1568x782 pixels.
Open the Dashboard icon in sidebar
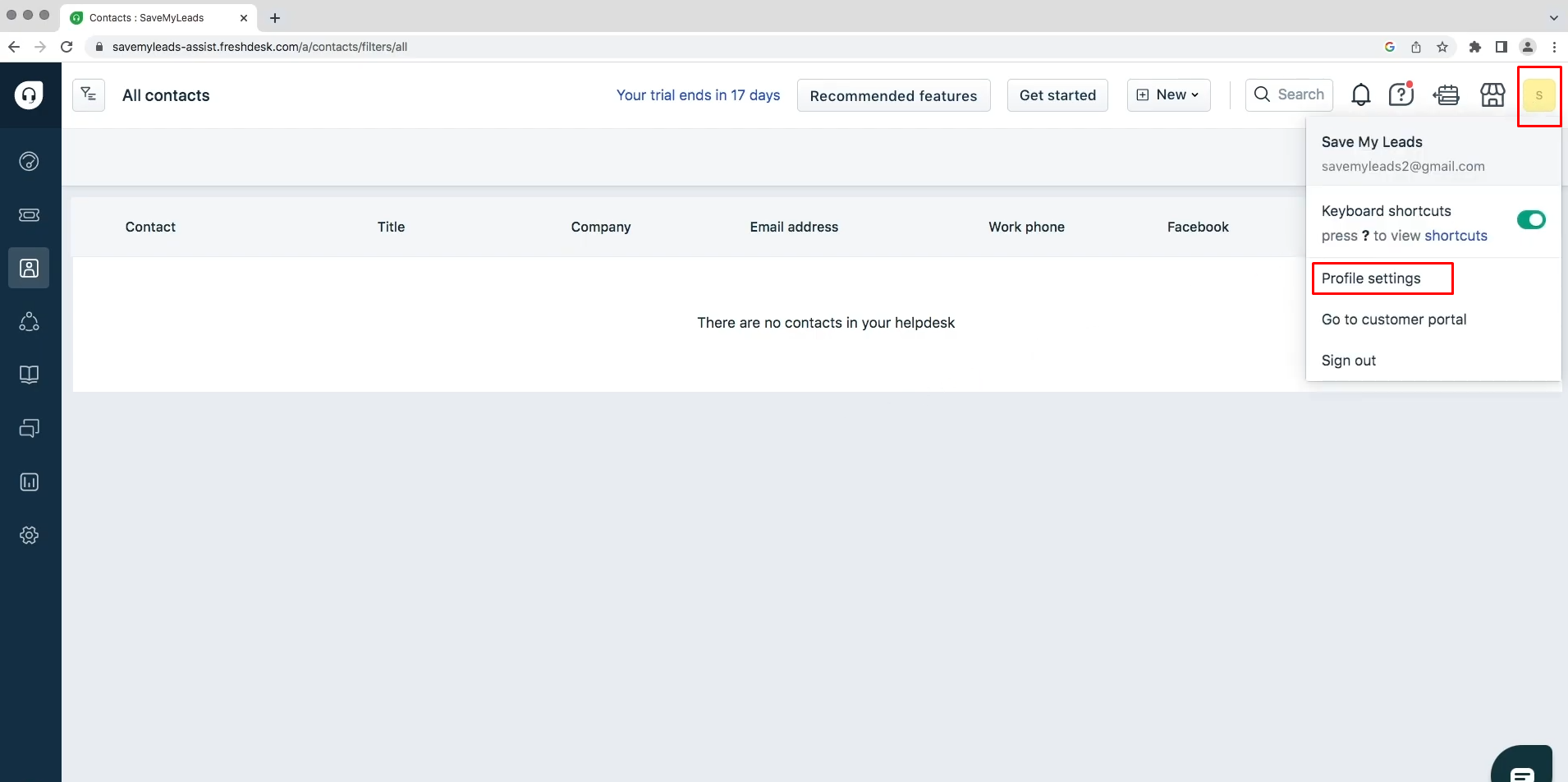pyautogui.click(x=29, y=161)
